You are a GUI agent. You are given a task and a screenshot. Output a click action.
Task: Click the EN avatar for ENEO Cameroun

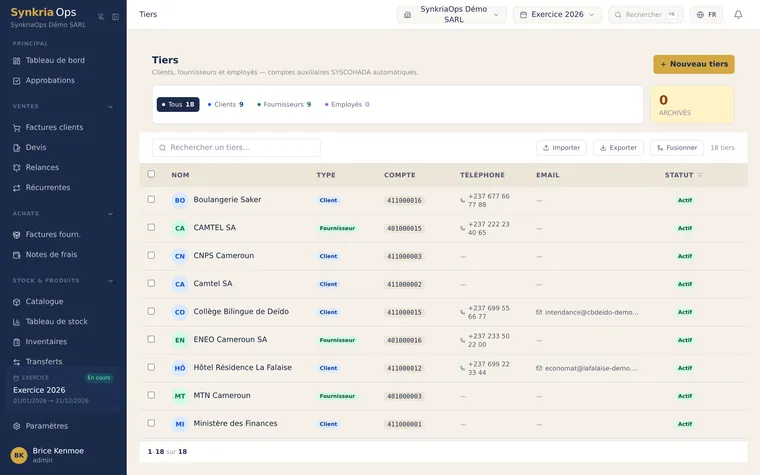180,340
